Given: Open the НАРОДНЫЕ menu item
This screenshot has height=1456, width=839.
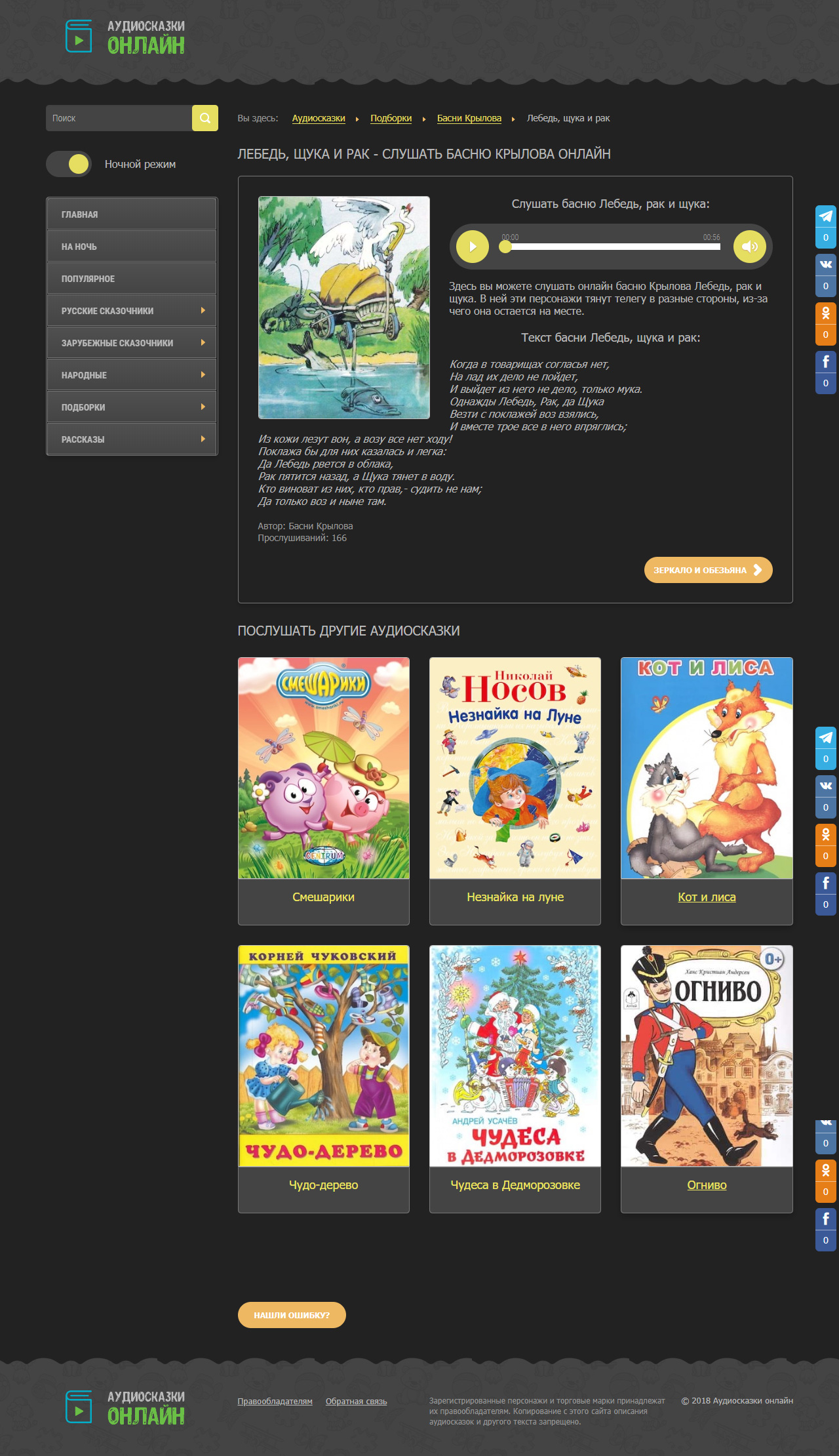Looking at the screenshot, I should point(132,375).
